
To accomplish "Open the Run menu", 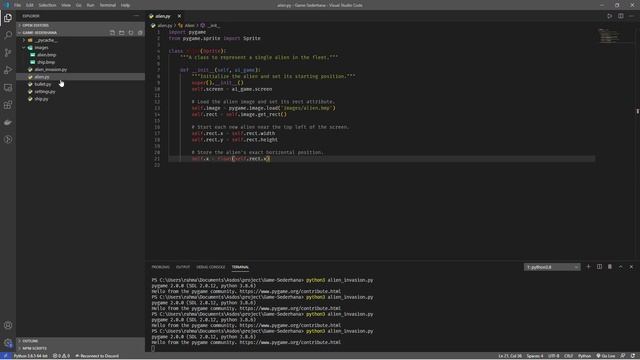I will (90, 5).
